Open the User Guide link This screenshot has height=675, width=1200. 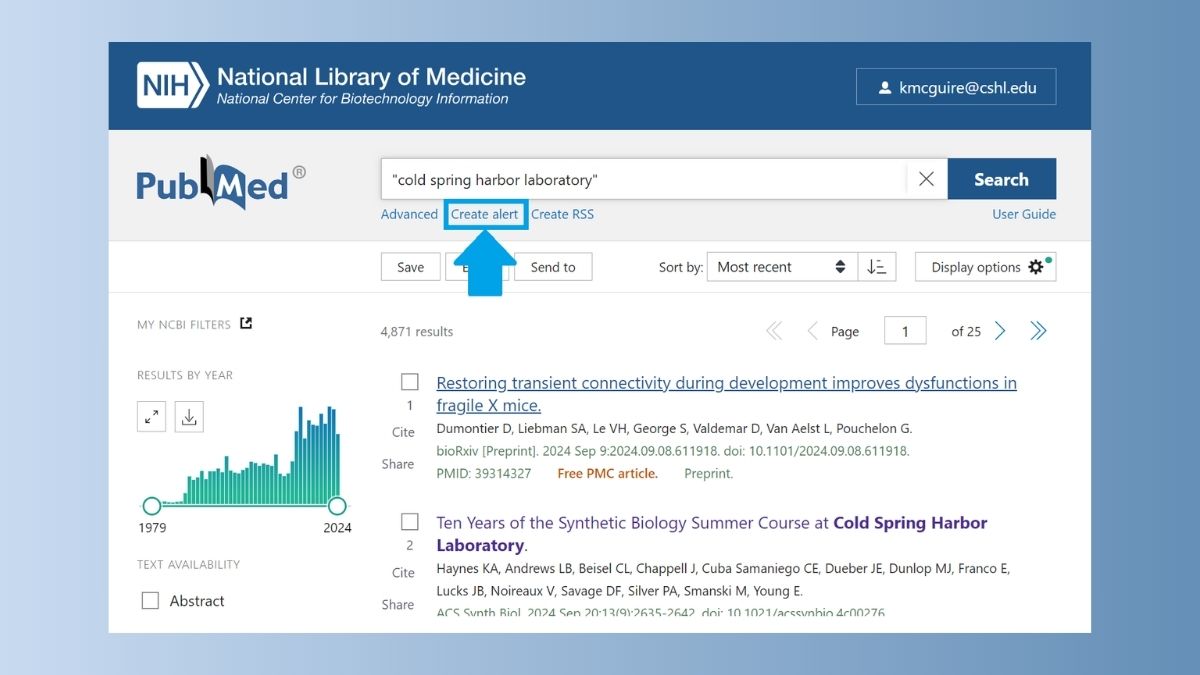pyautogui.click(x=1024, y=214)
